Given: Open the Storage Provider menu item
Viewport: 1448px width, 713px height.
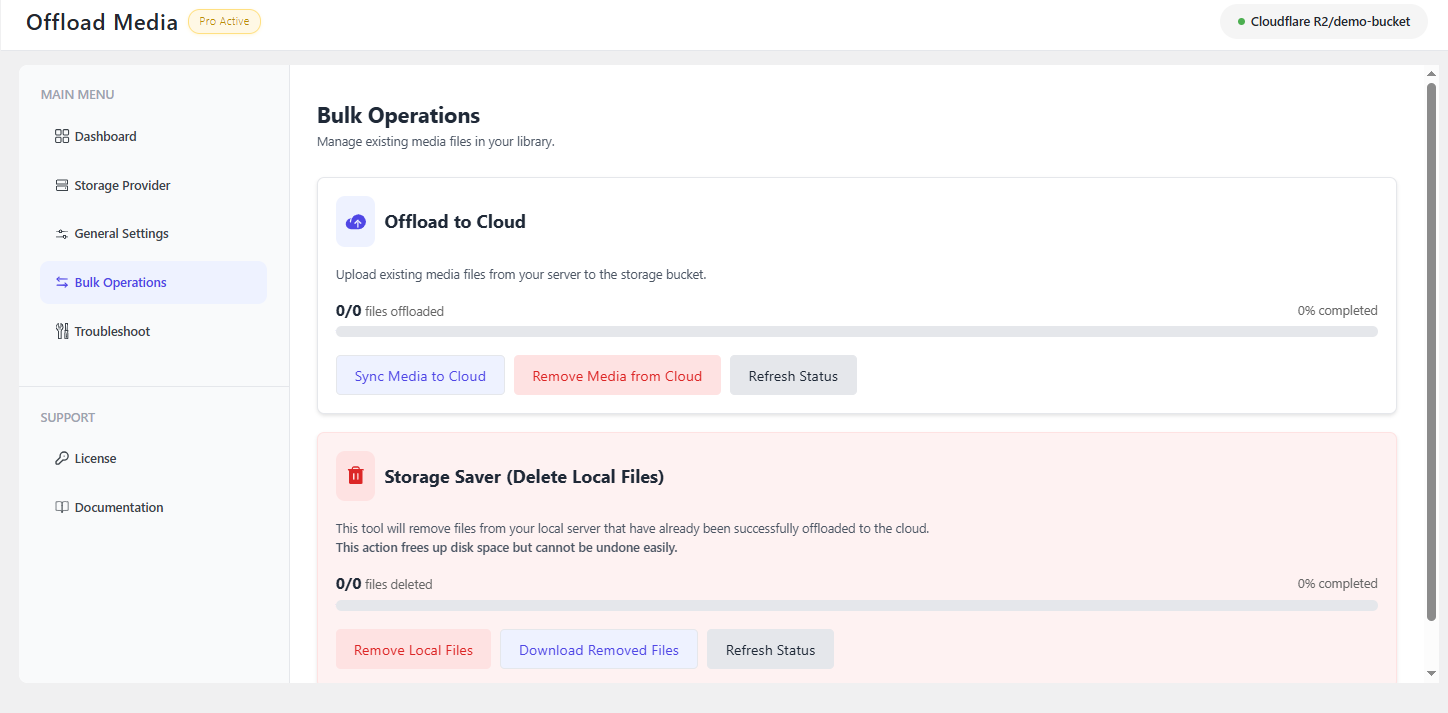Looking at the screenshot, I should click(x=122, y=185).
